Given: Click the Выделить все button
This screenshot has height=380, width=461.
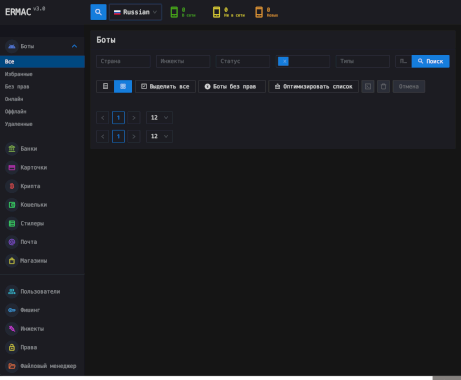Looking at the screenshot, I should pyautogui.click(x=165, y=86).
